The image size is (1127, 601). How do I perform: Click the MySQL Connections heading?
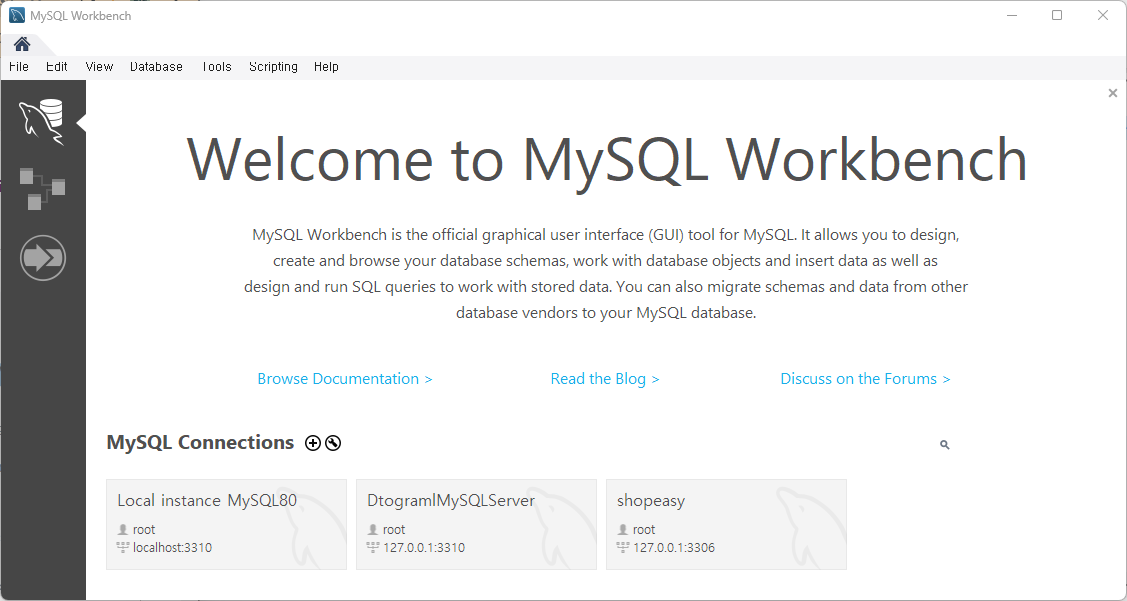[201, 442]
